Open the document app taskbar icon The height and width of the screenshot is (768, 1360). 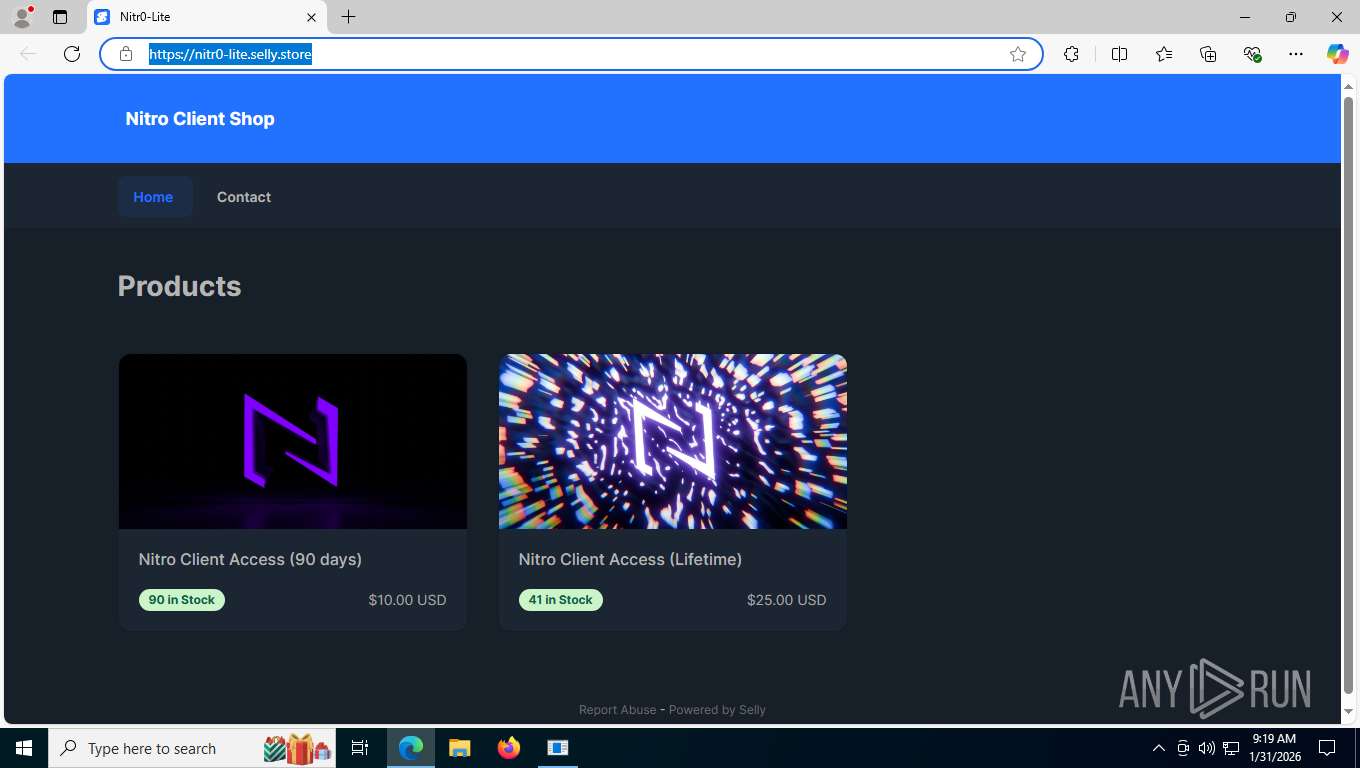click(558, 748)
